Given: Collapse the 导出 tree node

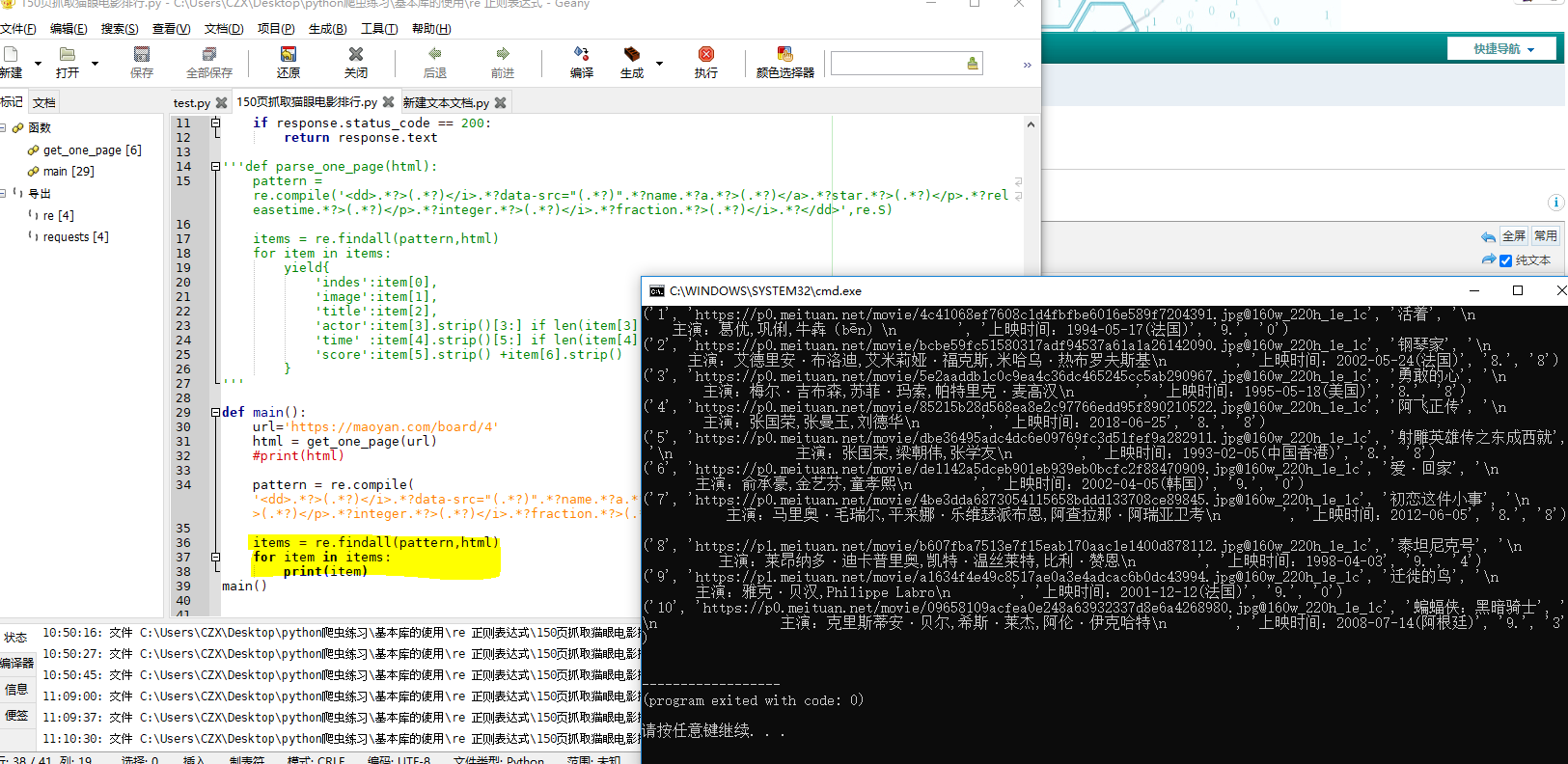Looking at the screenshot, I should [4, 193].
